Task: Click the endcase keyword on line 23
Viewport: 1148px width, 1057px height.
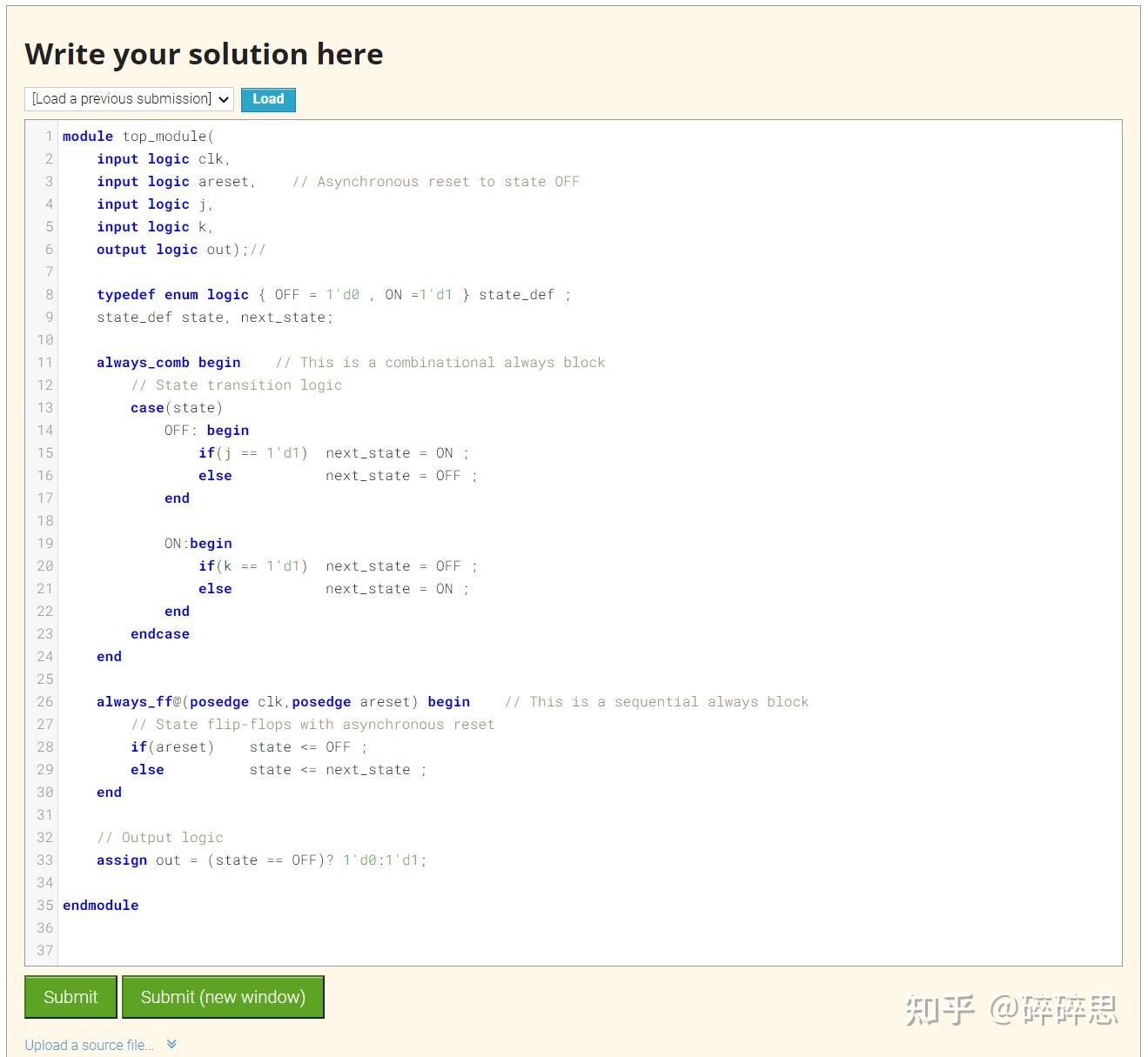Action: [160, 633]
